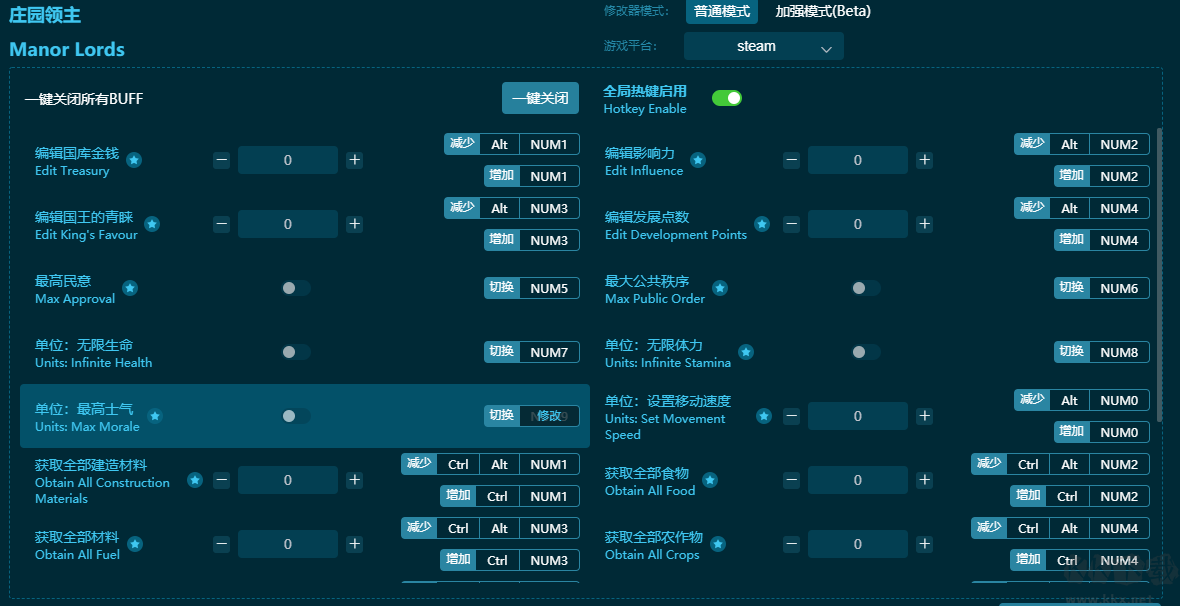
Task: Click 减少 Ctrl Alt NUM3 hotkey for Obtain All Fuel
Action: pos(490,528)
